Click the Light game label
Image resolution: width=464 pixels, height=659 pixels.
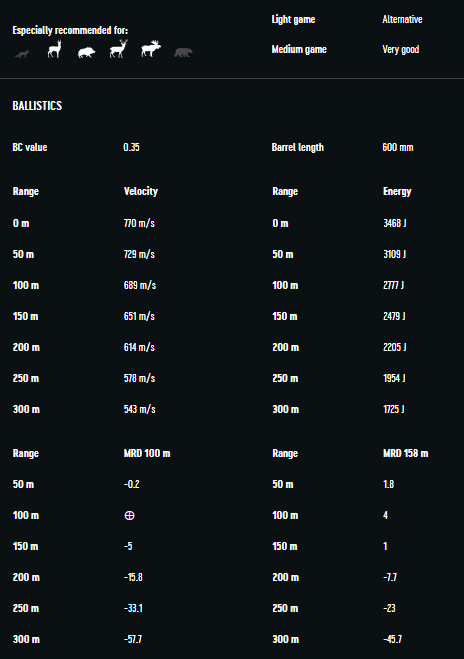click(293, 20)
